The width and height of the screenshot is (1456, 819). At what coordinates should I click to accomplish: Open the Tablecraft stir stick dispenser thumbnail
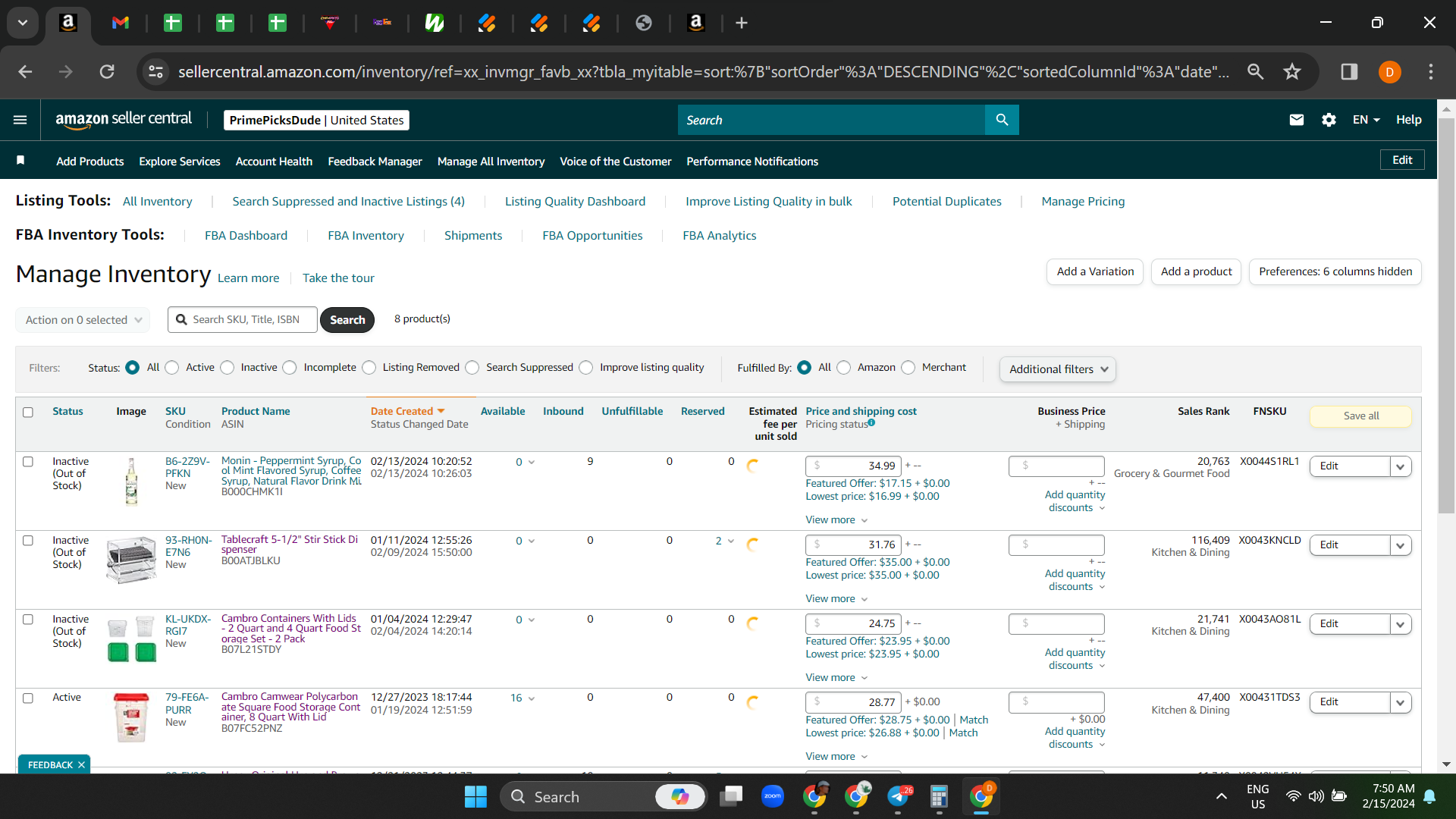pyautogui.click(x=131, y=560)
